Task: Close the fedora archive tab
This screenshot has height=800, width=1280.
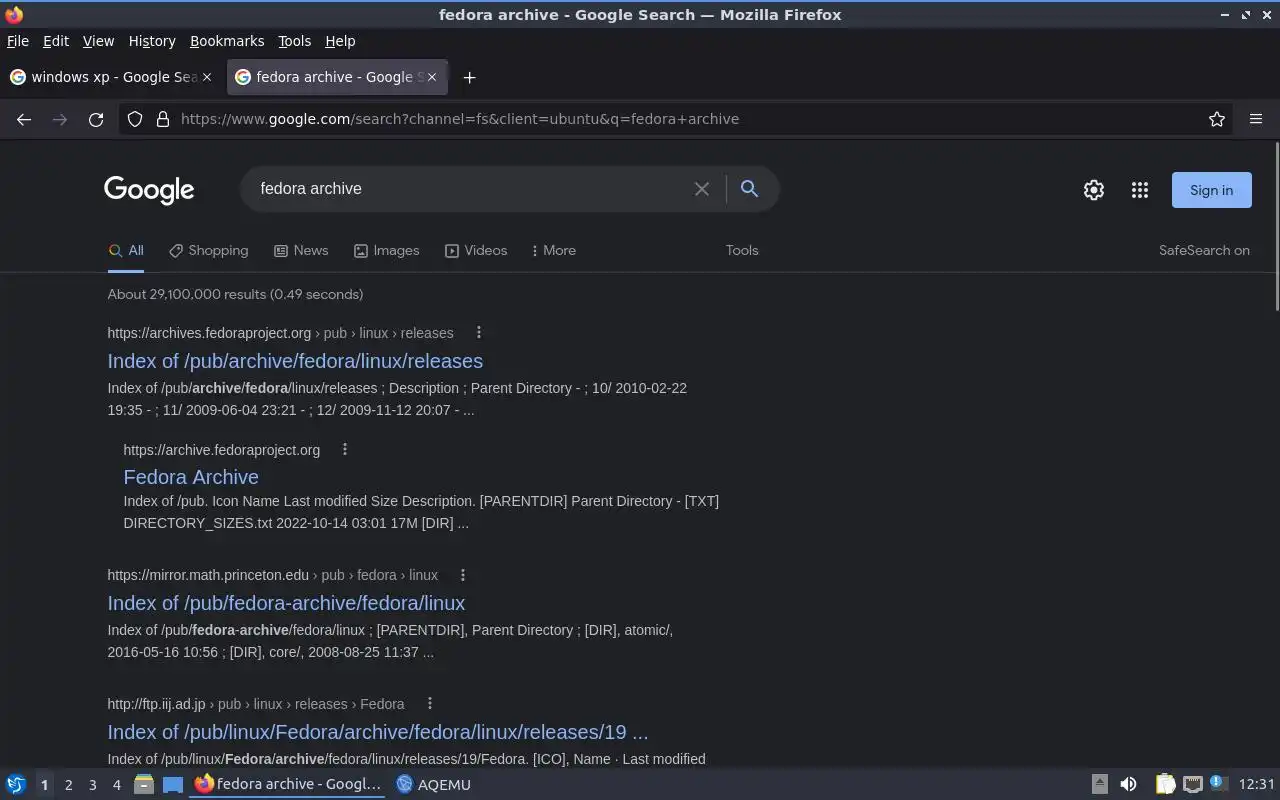Action: click(432, 77)
